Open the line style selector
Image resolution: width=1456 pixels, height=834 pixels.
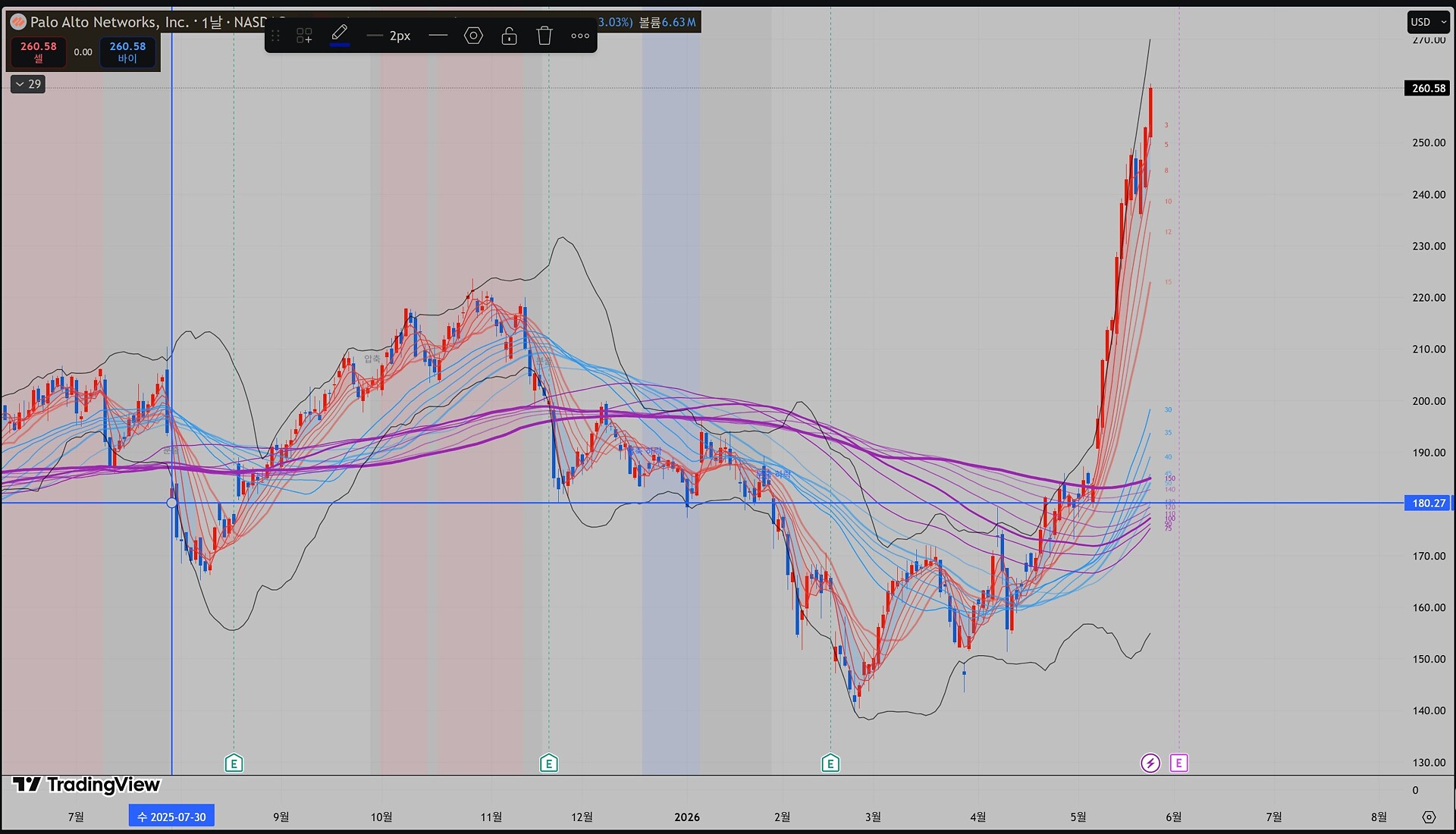pyautogui.click(x=438, y=36)
